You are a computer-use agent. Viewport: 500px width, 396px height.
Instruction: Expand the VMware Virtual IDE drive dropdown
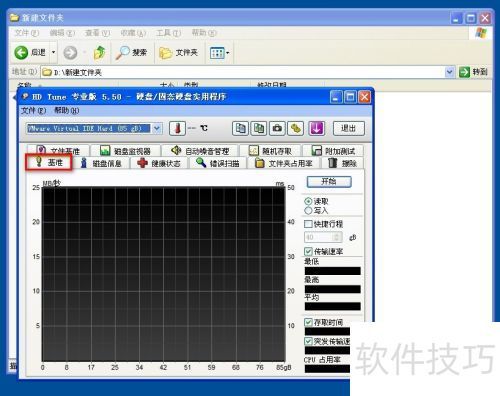tap(157, 128)
